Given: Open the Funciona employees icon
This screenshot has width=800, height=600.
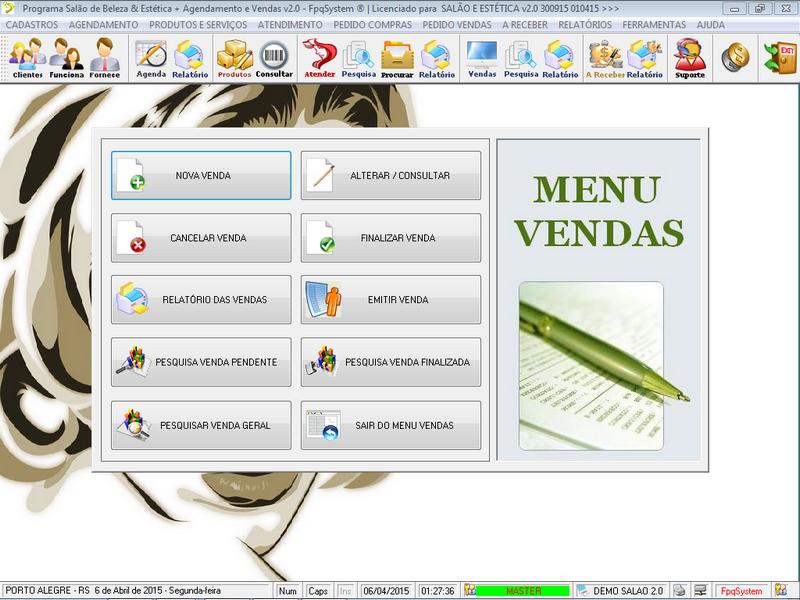Looking at the screenshot, I should (66, 58).
